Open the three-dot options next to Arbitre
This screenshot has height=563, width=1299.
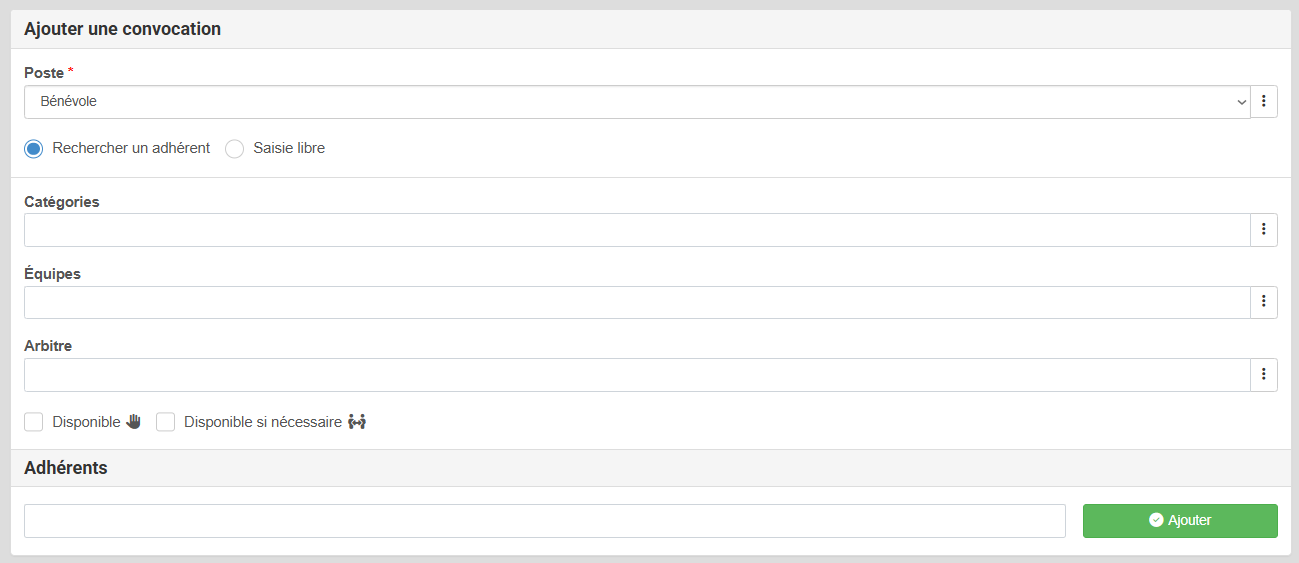pyautogui.click(x=1264, y=375)
